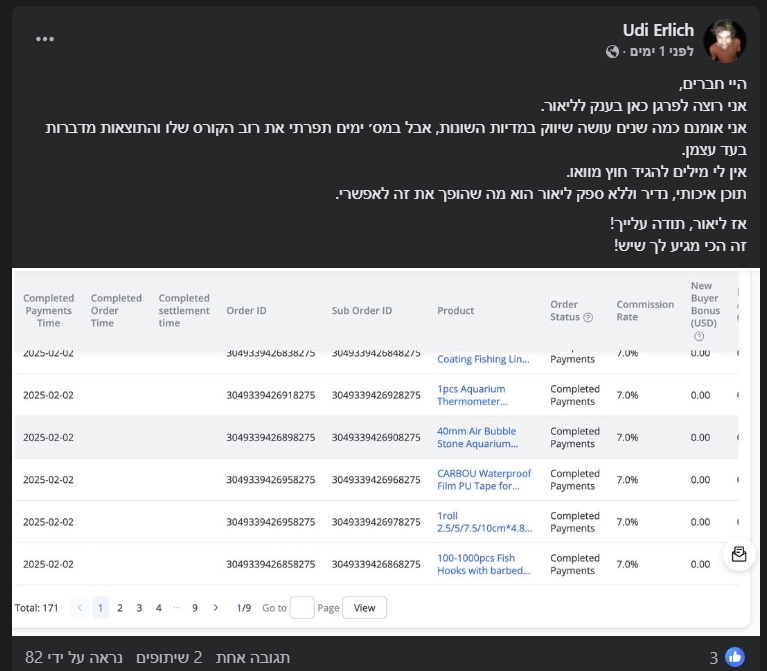The image size is (767, 671).
Task: Open 100-1000pcs Fish Hooks product link
Action: point(483,564)
